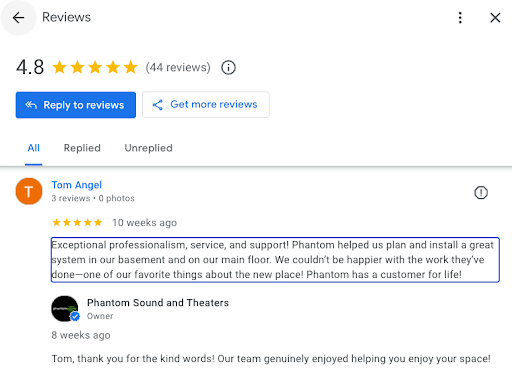The image size is (512, 377).
Task: Switch to the Unreplied tab
Action: [149, 148]
